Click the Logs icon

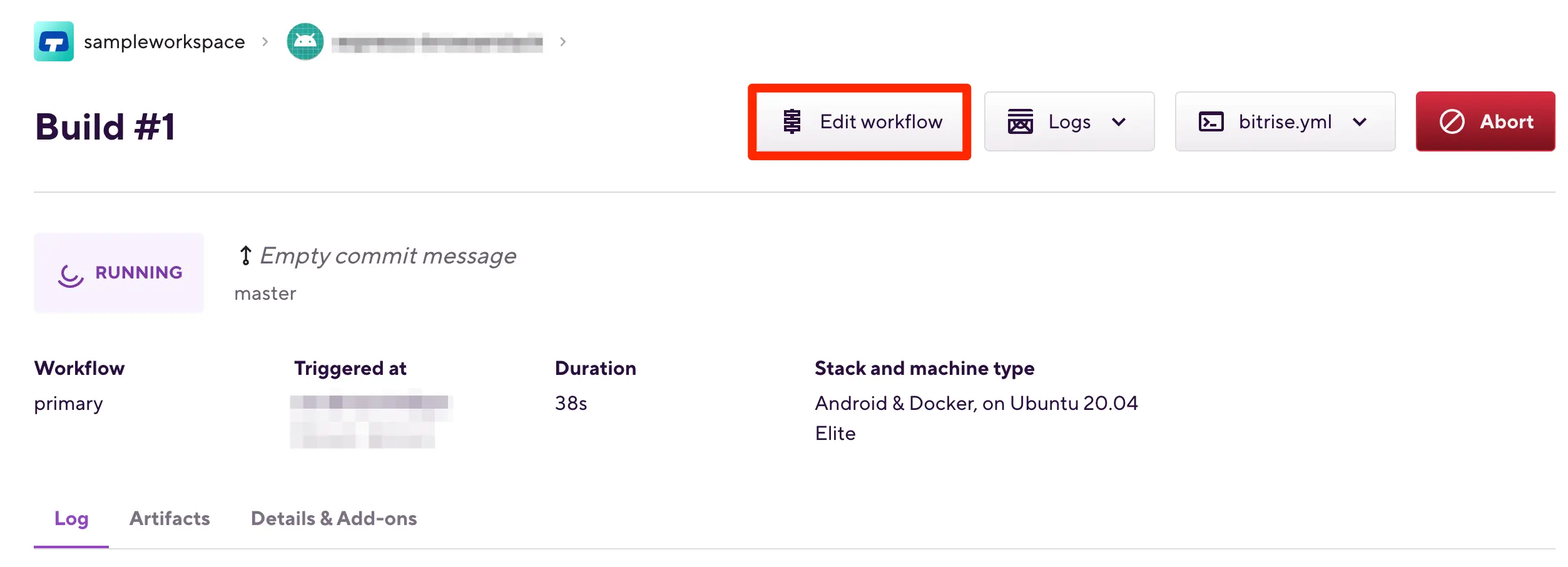(1020, 121)
